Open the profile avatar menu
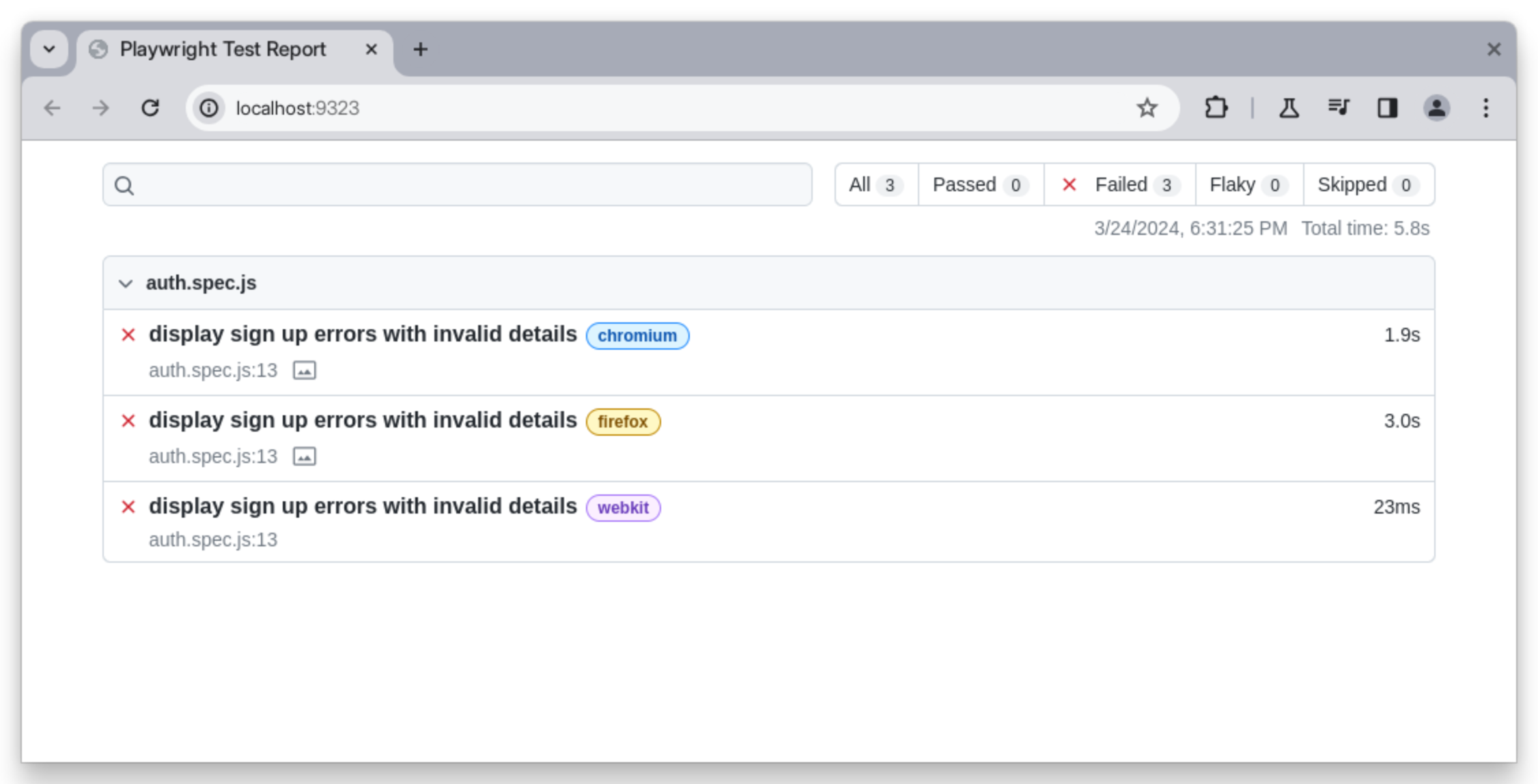The image size is (1538, 784). [1436, 108]
